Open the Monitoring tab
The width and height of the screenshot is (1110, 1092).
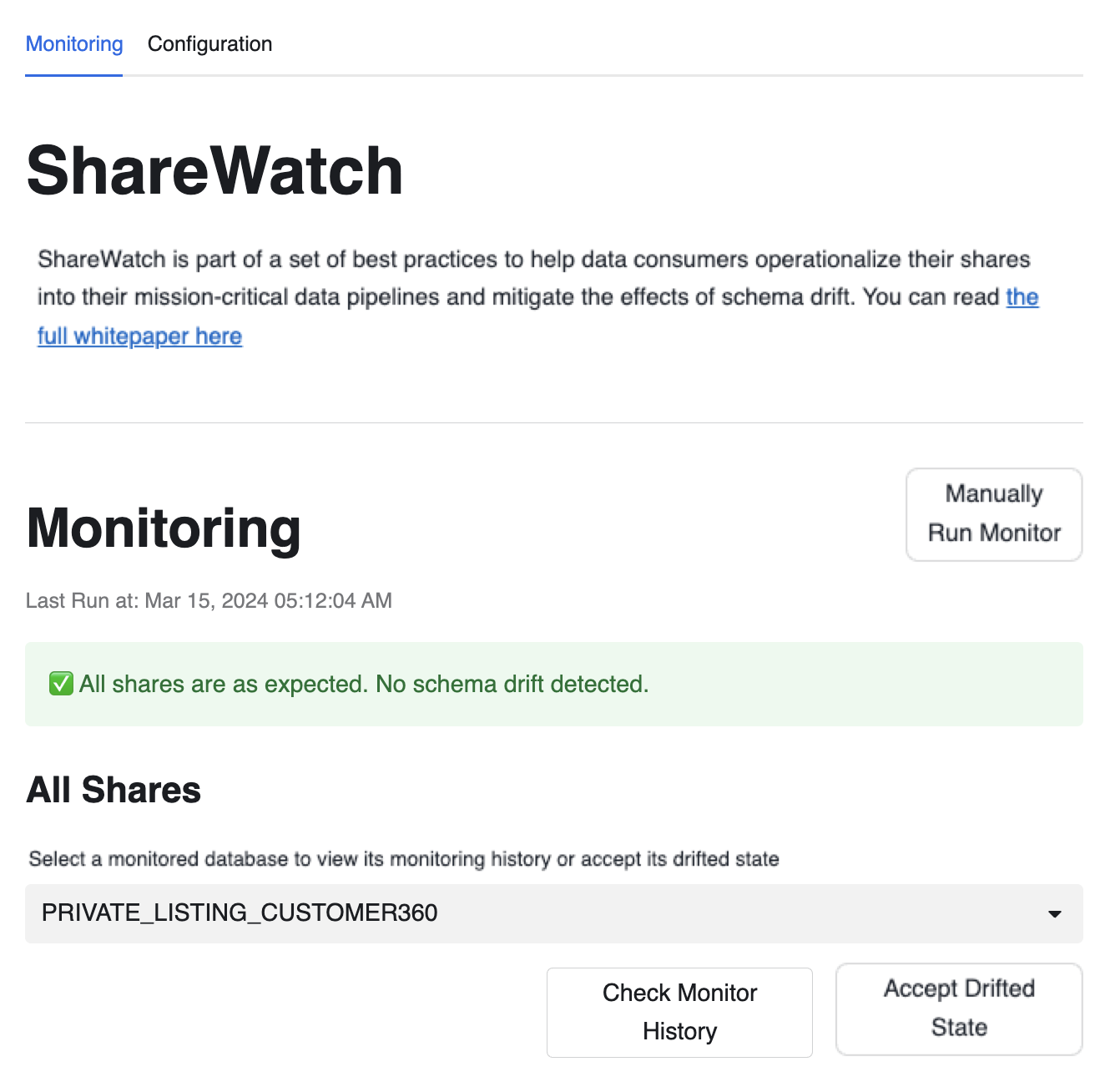74,44
